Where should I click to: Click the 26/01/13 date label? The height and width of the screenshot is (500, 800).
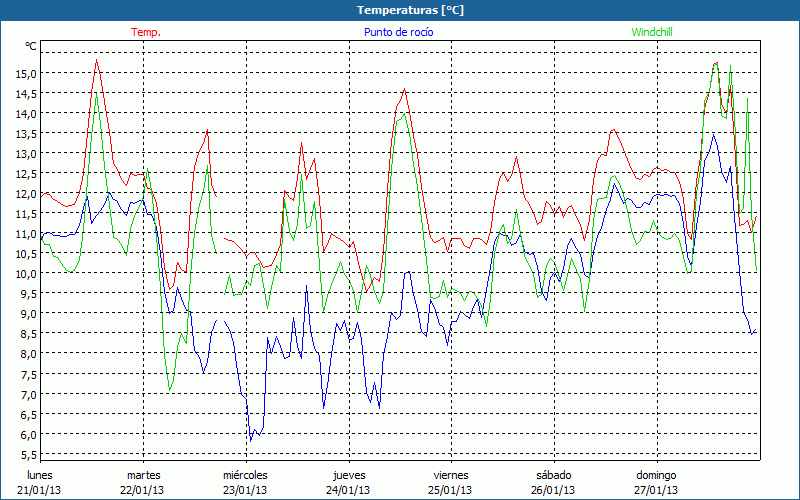(553, 490)
